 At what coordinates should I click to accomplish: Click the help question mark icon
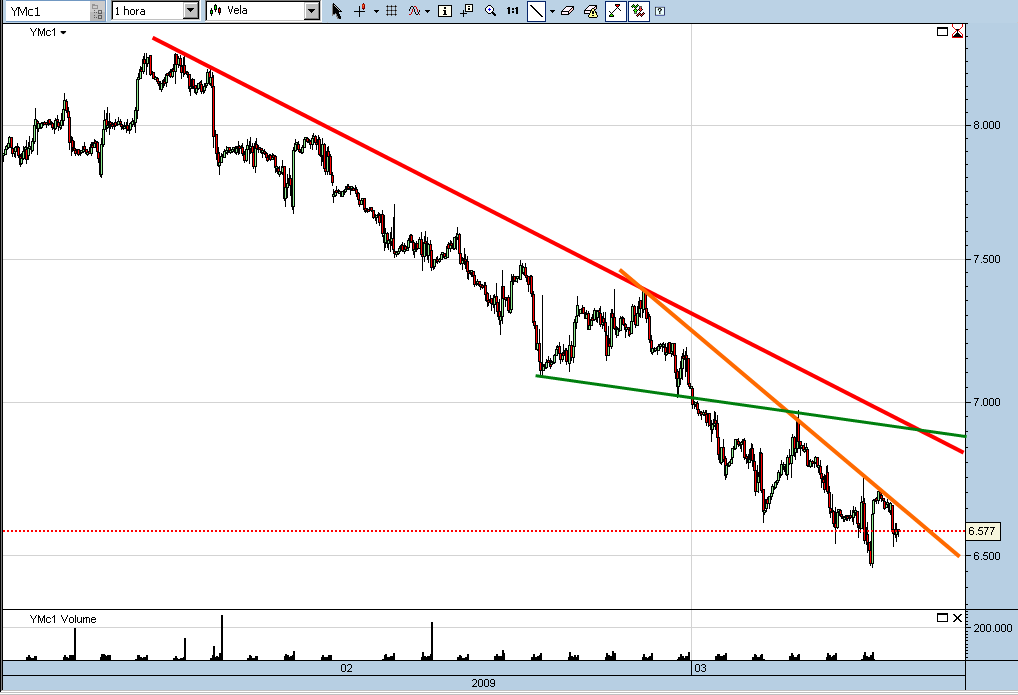660,11
